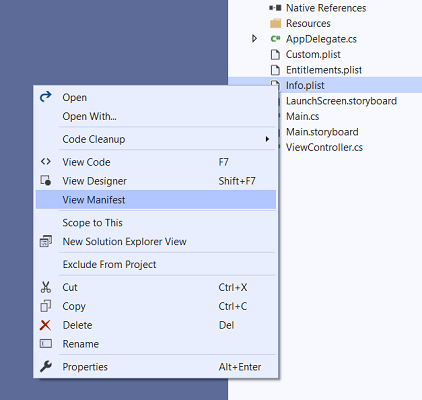Click the Rename box icon
The height and width of the screenshot is (400, 422).
[46, 344]
